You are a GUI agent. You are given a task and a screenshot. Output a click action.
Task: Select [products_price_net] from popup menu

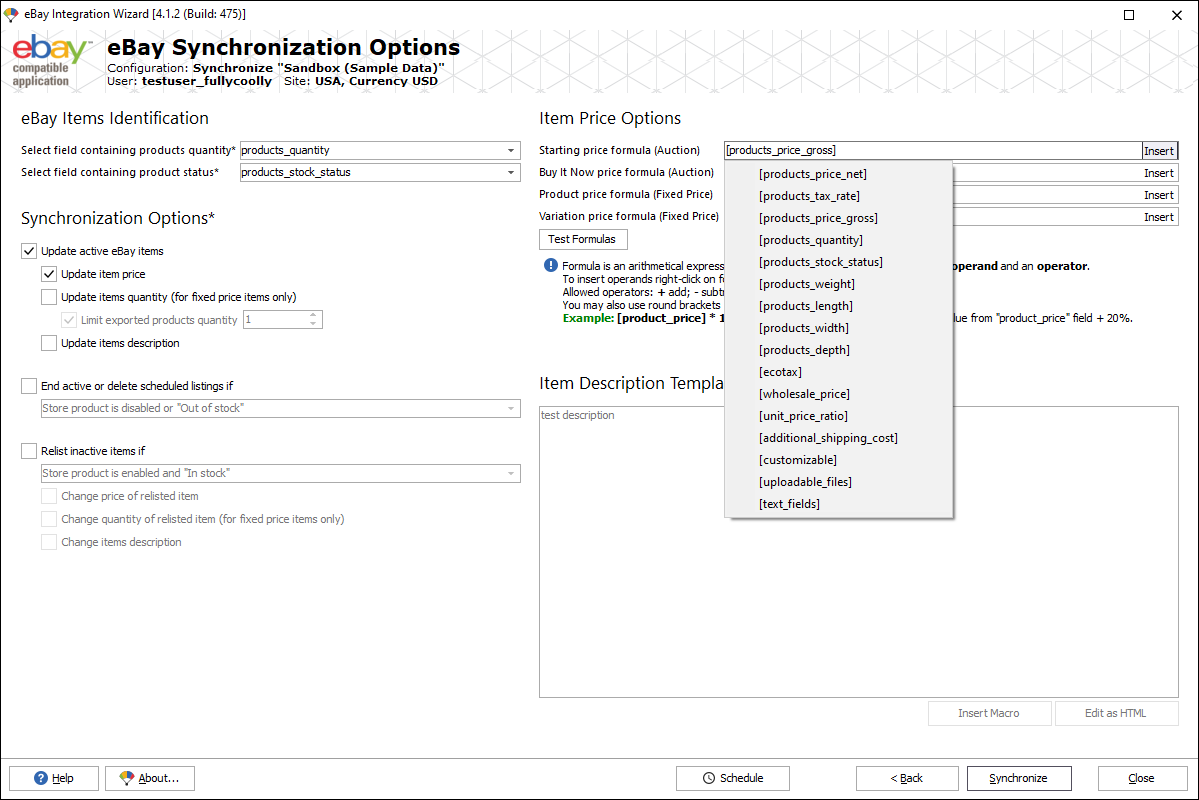(838, 174)
